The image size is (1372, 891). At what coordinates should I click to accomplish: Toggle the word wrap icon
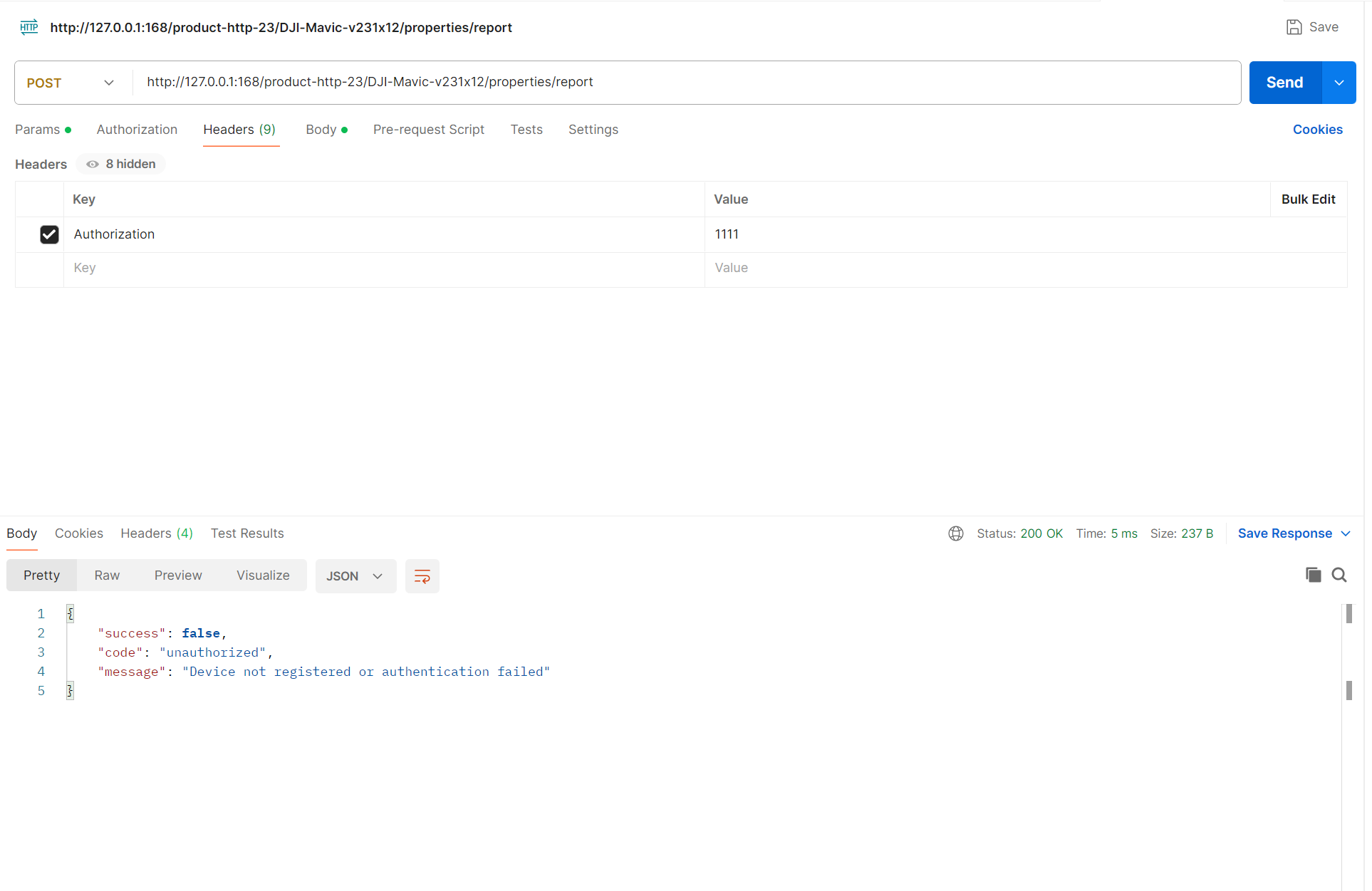coord(422,576)
